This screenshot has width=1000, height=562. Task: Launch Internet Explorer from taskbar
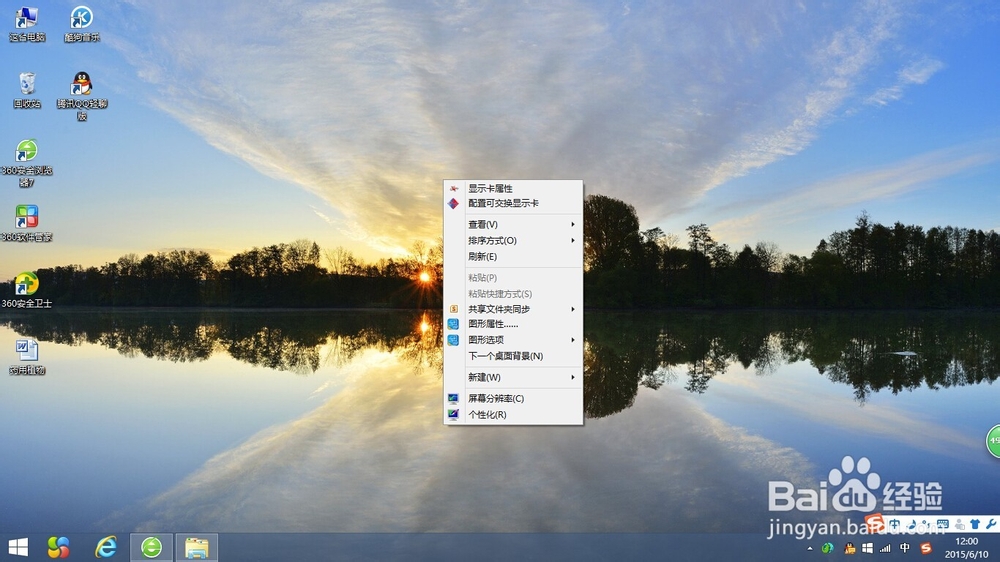106,547
